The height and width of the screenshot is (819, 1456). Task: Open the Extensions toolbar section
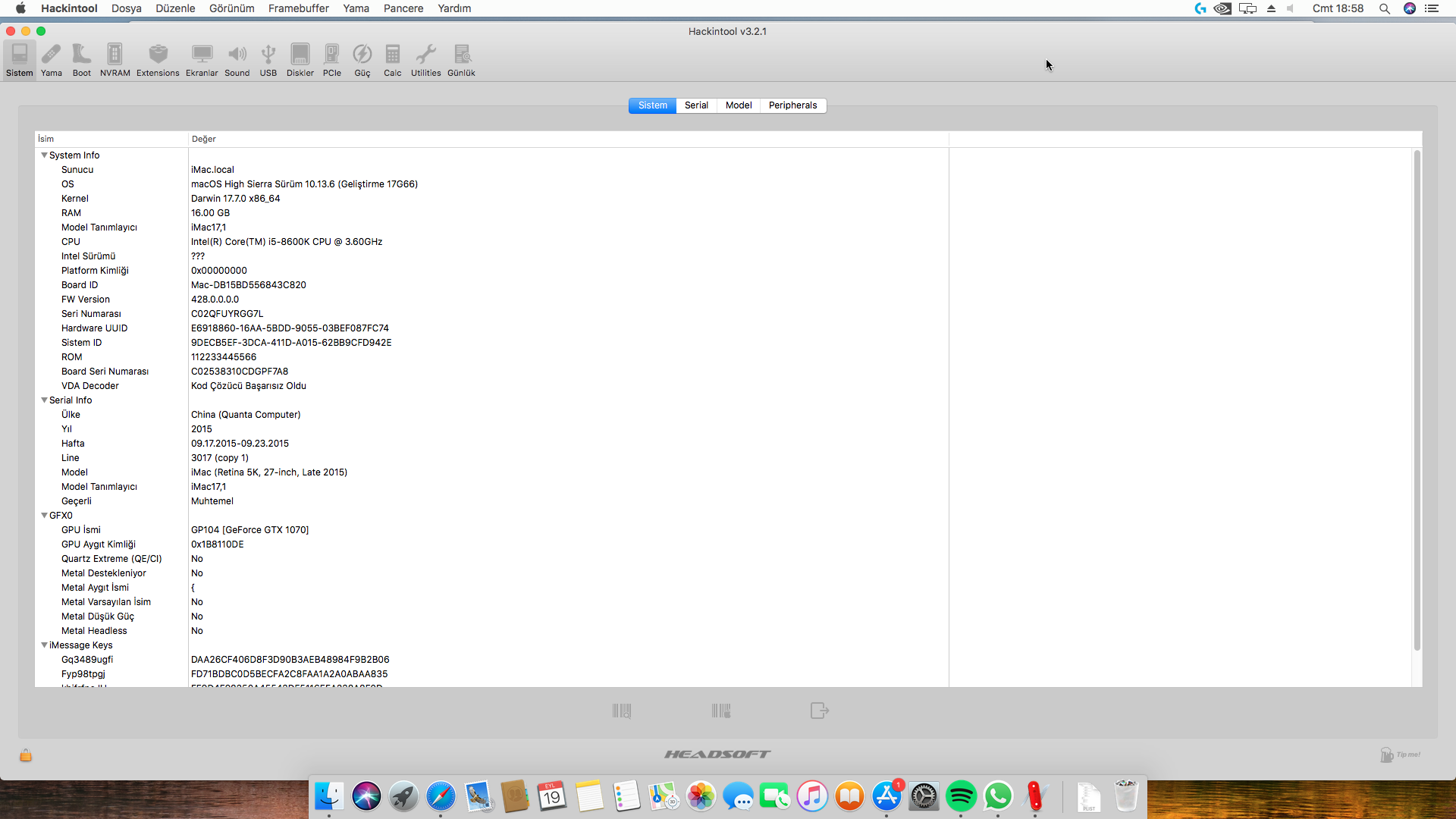(158, 60)
